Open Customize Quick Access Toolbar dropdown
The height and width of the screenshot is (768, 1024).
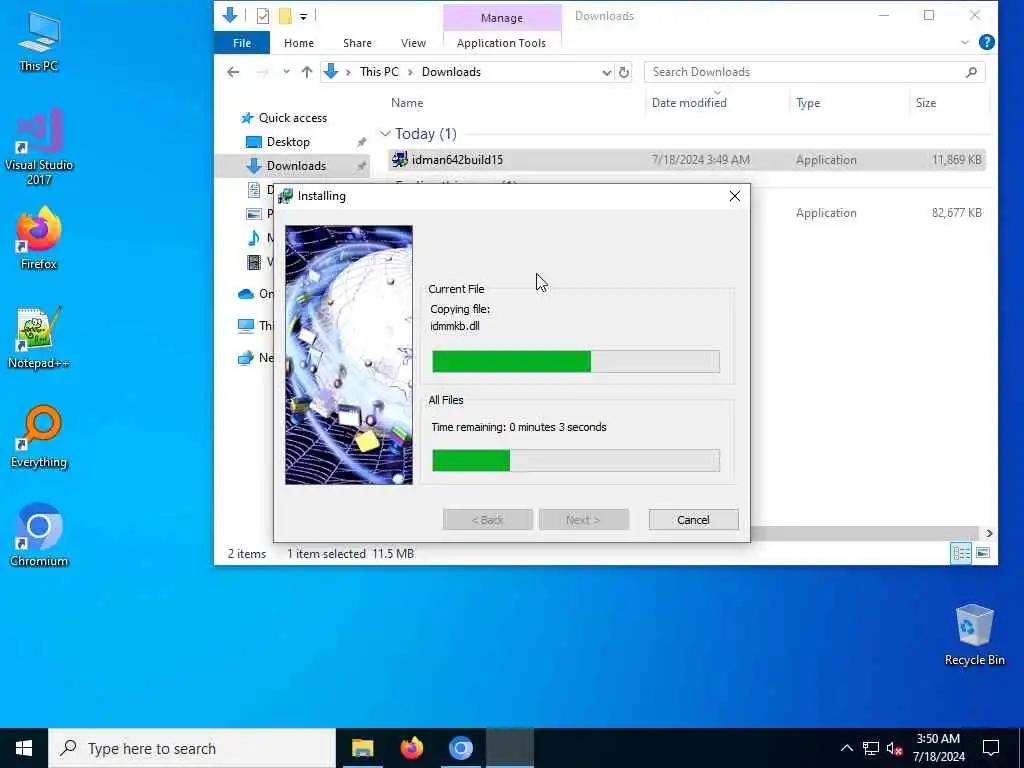click(304, 16)
